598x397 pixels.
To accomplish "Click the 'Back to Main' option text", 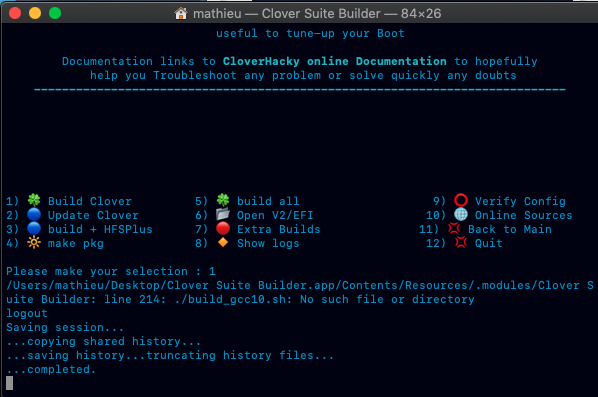I will click(510, 229).
